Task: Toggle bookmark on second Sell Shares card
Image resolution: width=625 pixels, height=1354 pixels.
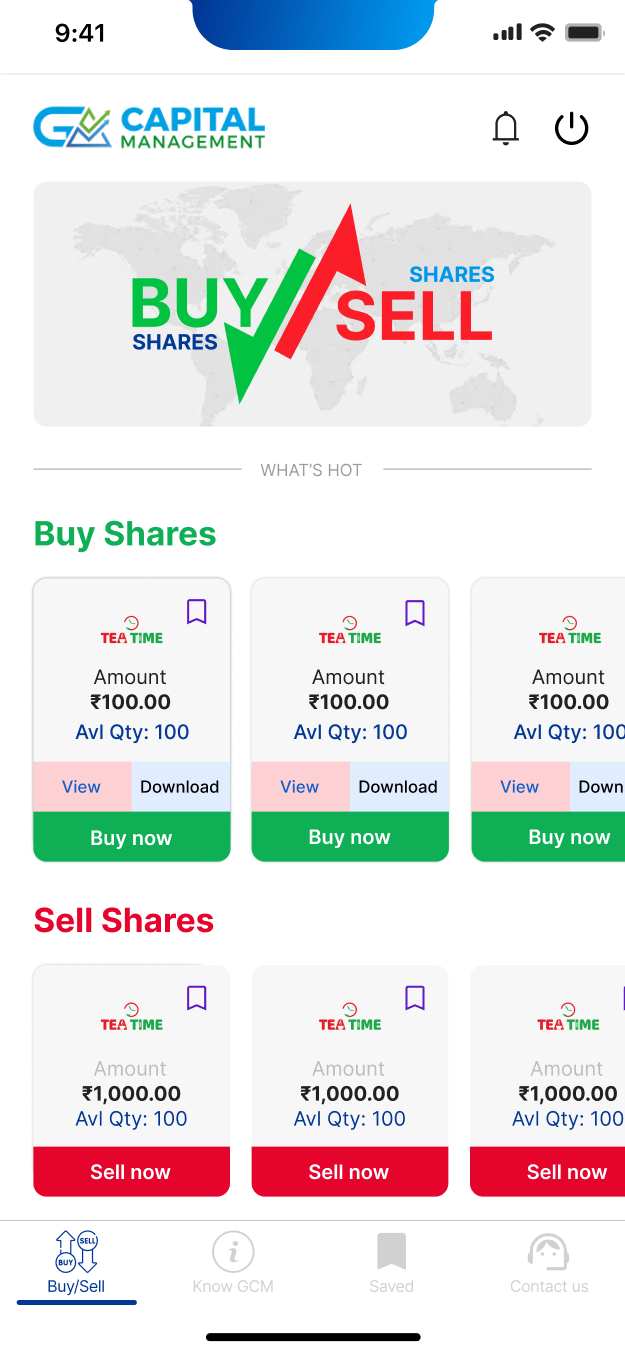Action: [415, 997]
